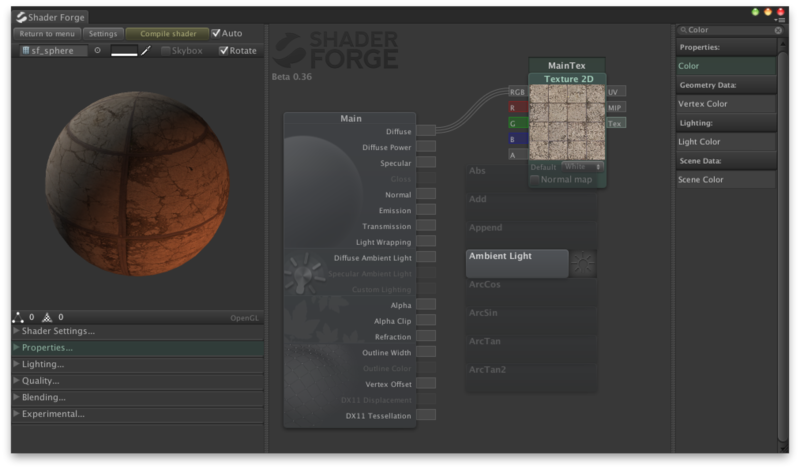Click the Ambient Light node button
The image size is (800, 469).
517,263
